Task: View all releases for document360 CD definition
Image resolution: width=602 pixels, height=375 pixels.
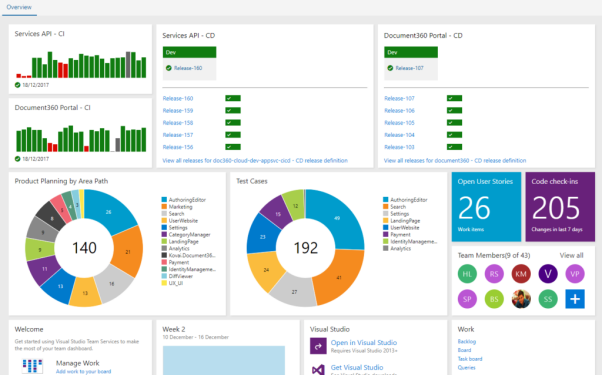Action: [455, 160]
